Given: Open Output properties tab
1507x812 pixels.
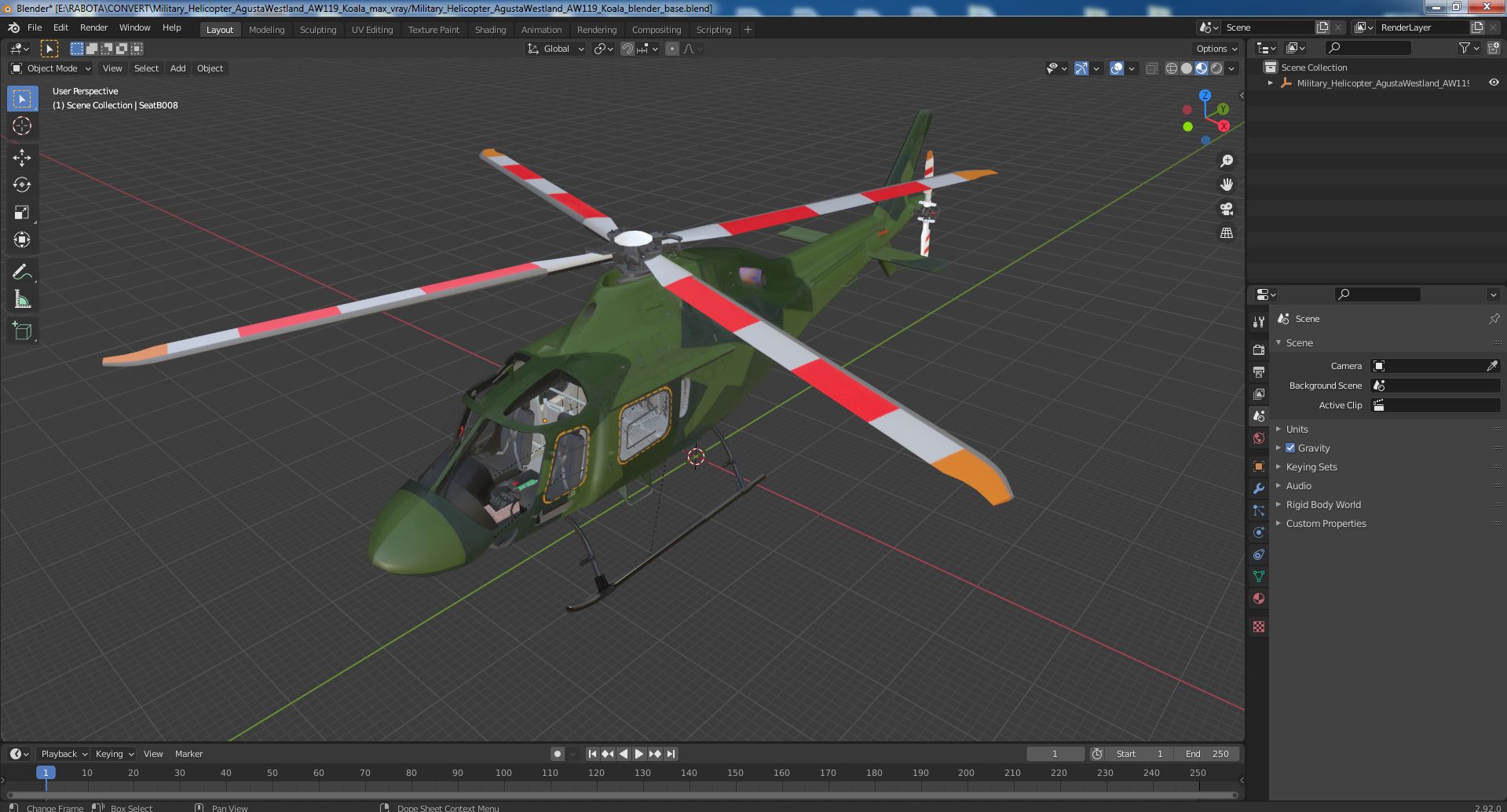Looking at the screenshot, I should point(1259,371).
